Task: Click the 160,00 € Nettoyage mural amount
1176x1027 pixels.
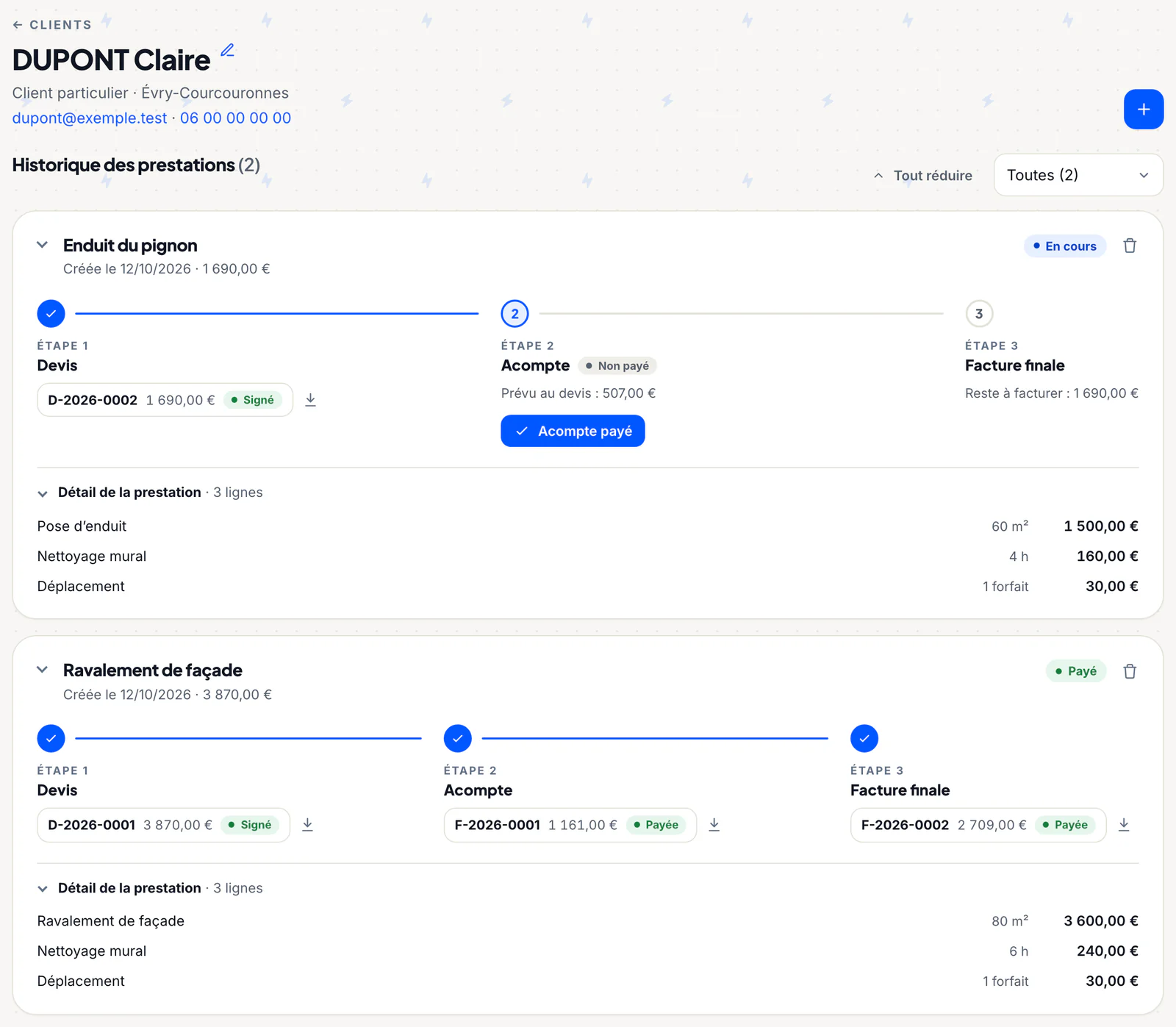Action: click(1108, 557)
